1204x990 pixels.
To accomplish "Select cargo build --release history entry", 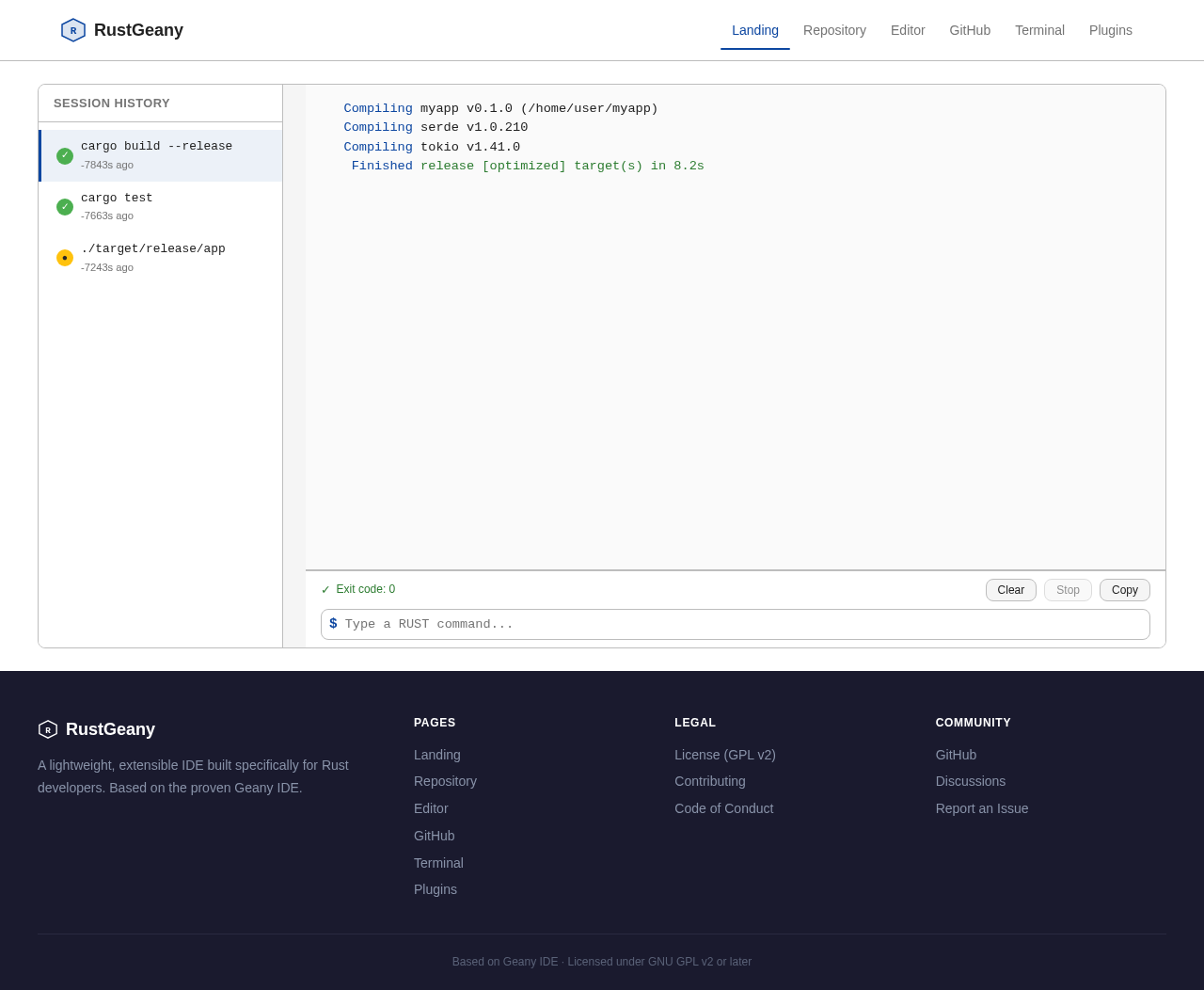I will tap(161, 156).
